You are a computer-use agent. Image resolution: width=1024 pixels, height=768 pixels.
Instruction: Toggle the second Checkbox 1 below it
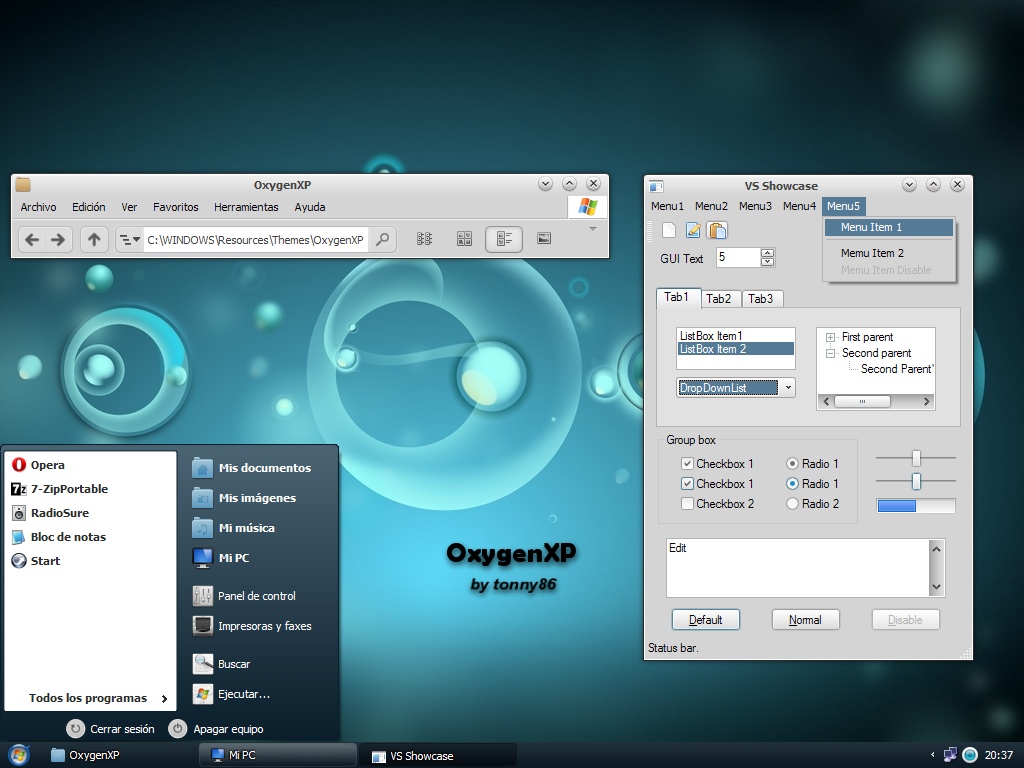point(687,484)
